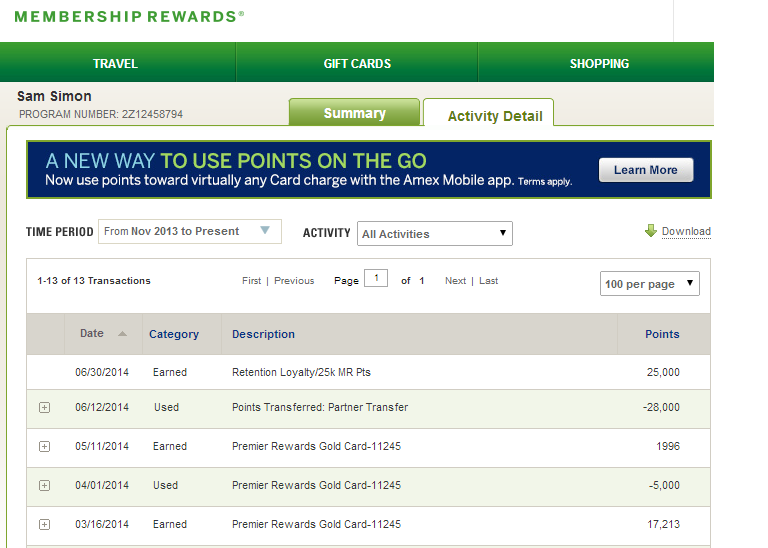The image size is (768, 548).
Task: Click the 05/11/2014 date cell
Action: [x=102, y=446]
